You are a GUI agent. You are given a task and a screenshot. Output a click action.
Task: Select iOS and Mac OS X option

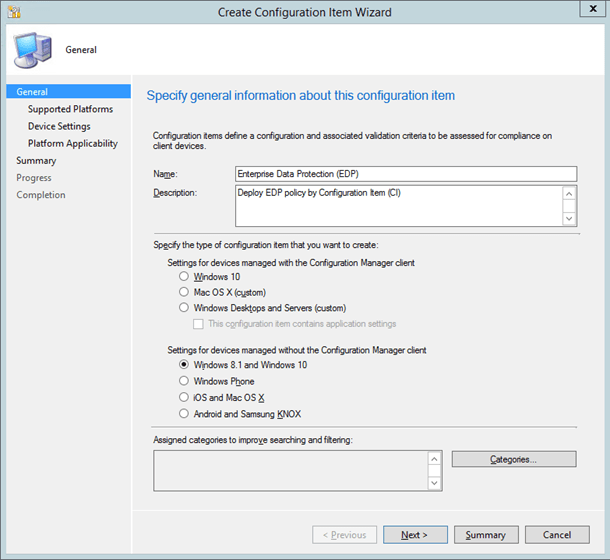[183, 397]
